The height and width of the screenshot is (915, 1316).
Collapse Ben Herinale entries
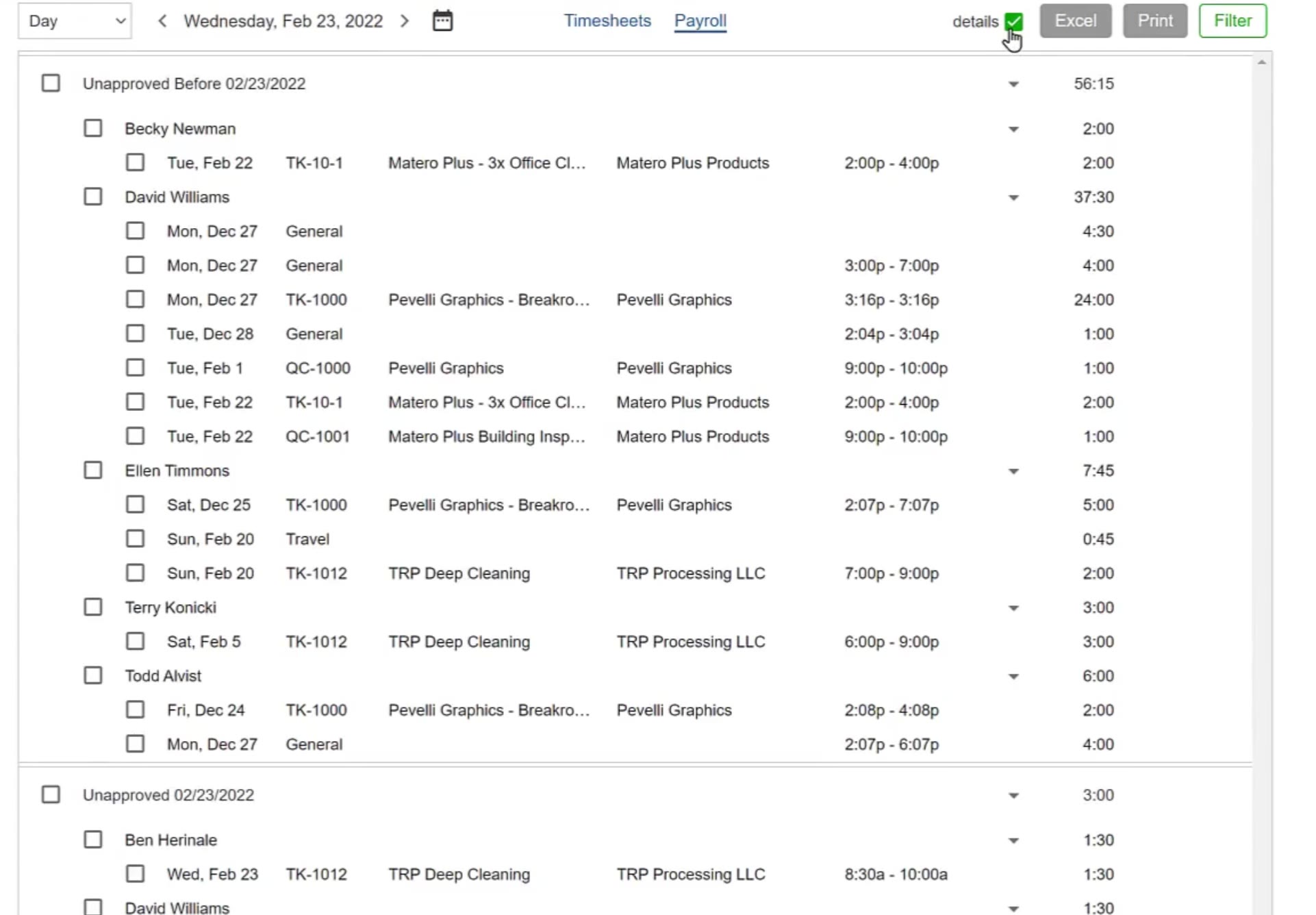(x=1014, y=841)
